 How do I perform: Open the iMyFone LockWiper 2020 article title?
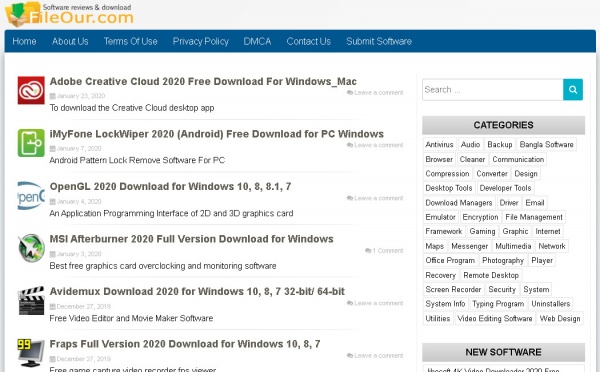click(217, 134)
